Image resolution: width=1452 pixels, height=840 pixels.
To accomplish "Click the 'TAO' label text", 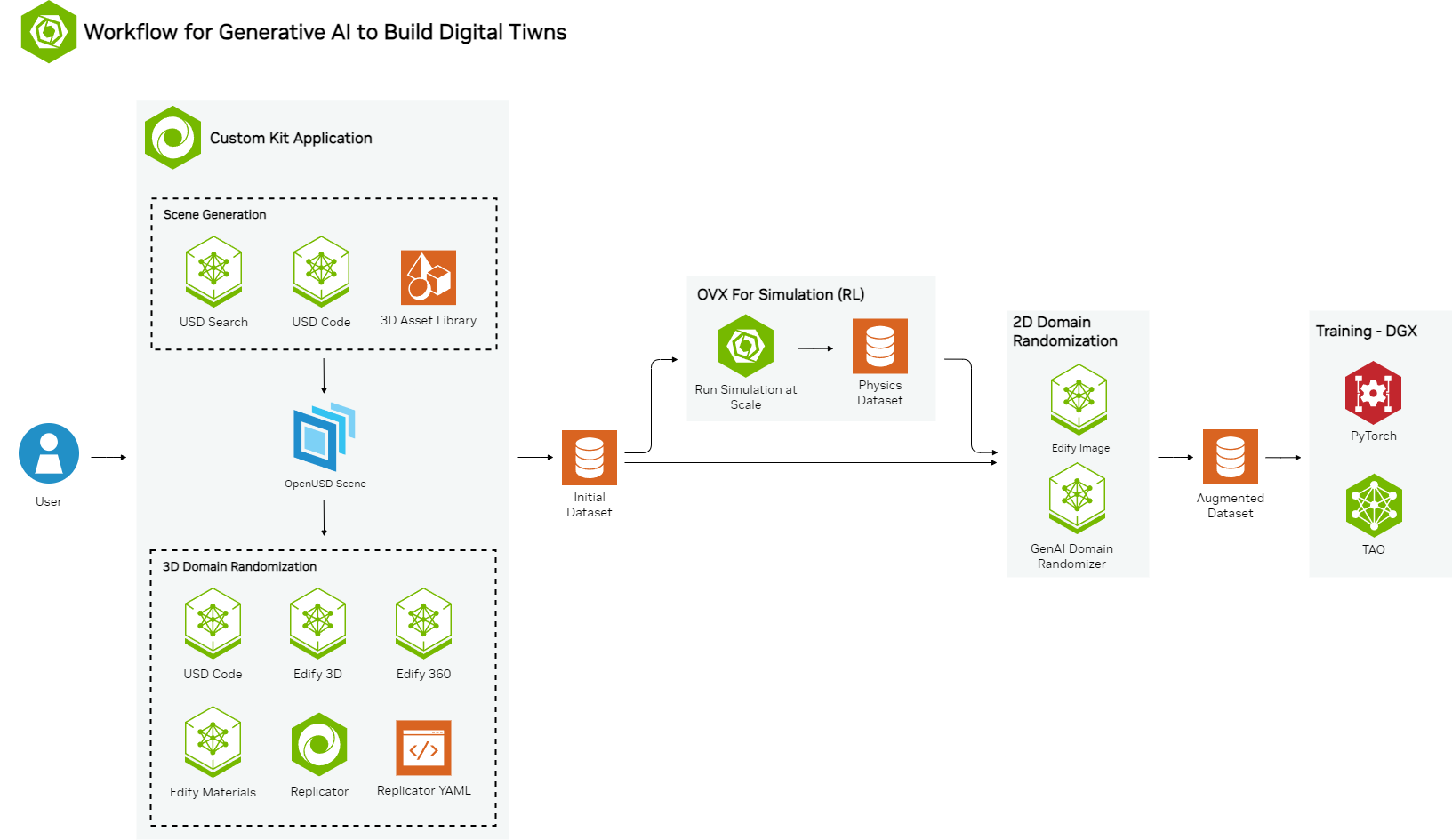I will pos(1374,549).
